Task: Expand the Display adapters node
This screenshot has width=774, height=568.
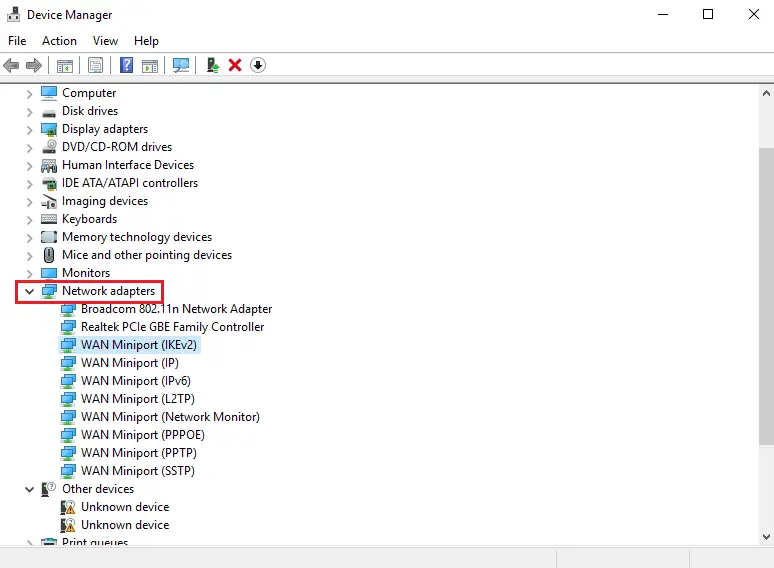Action: tap(30, 130)
